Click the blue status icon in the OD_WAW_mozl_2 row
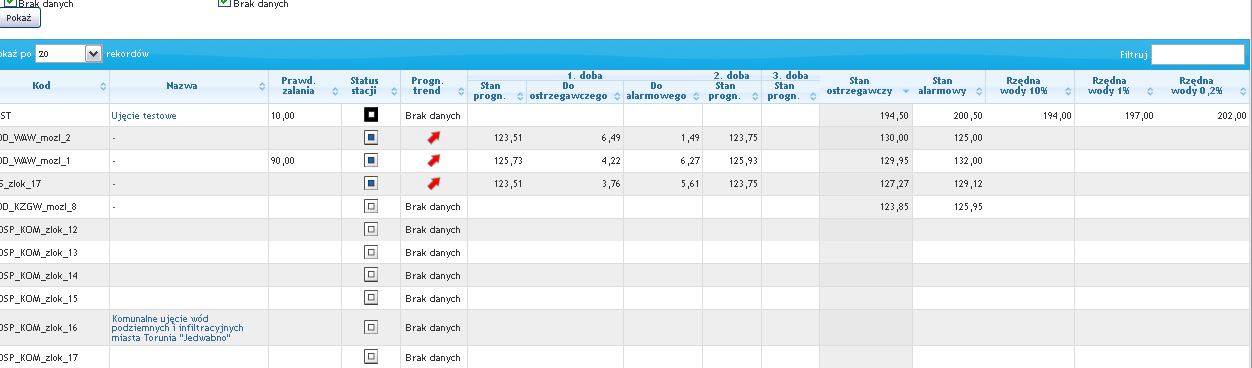The height and width of the screenshot is (368, 1252). (x=371, y=137)
